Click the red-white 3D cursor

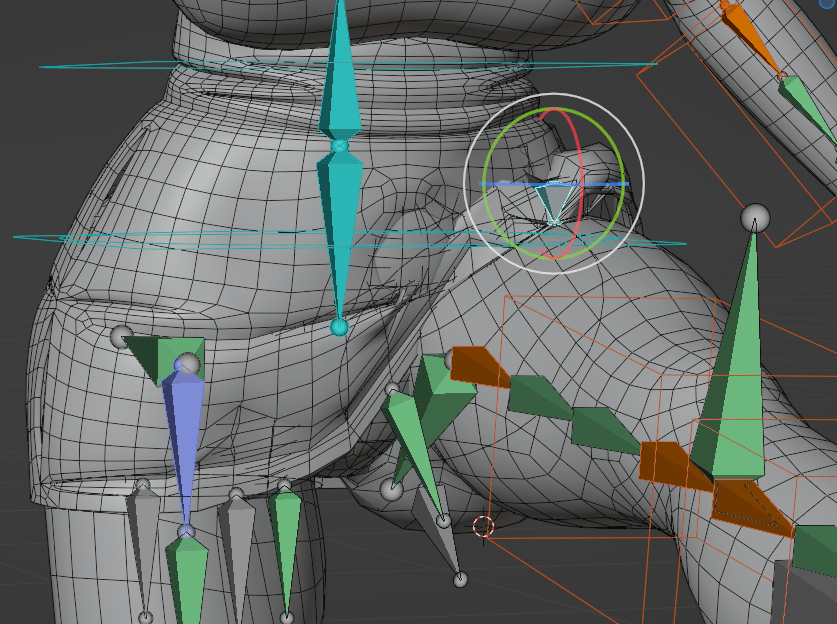(x=483, y=526)
